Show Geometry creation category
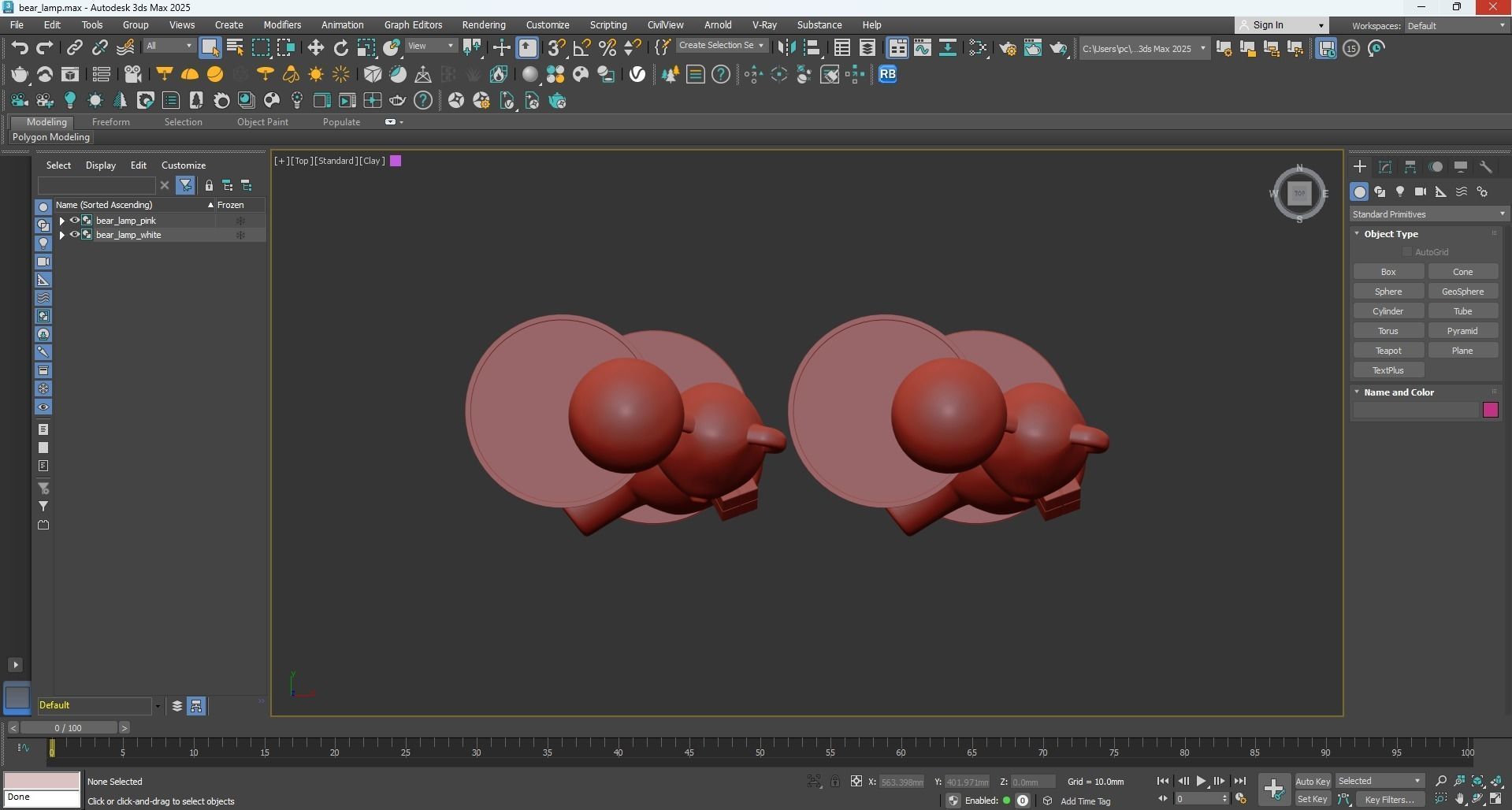 [1359, 192]
